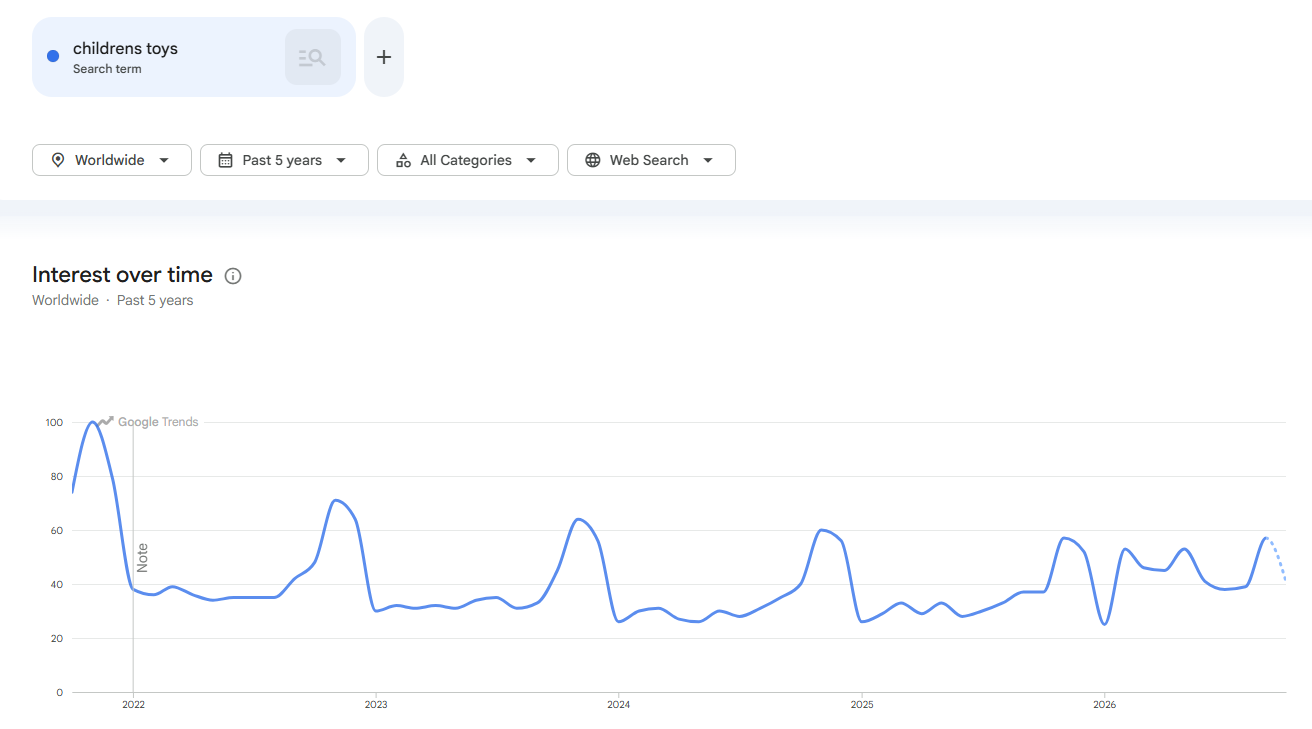
Task: Click the 2024 label on the x-axis
Action: tap(619, 705)
